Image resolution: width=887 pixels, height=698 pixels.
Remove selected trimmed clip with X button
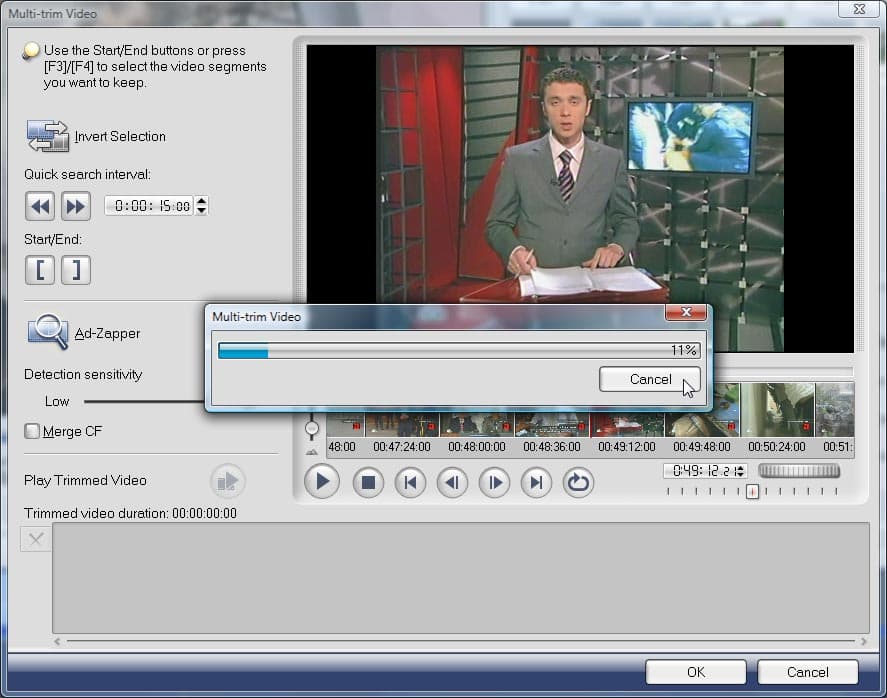pos(36,539)
